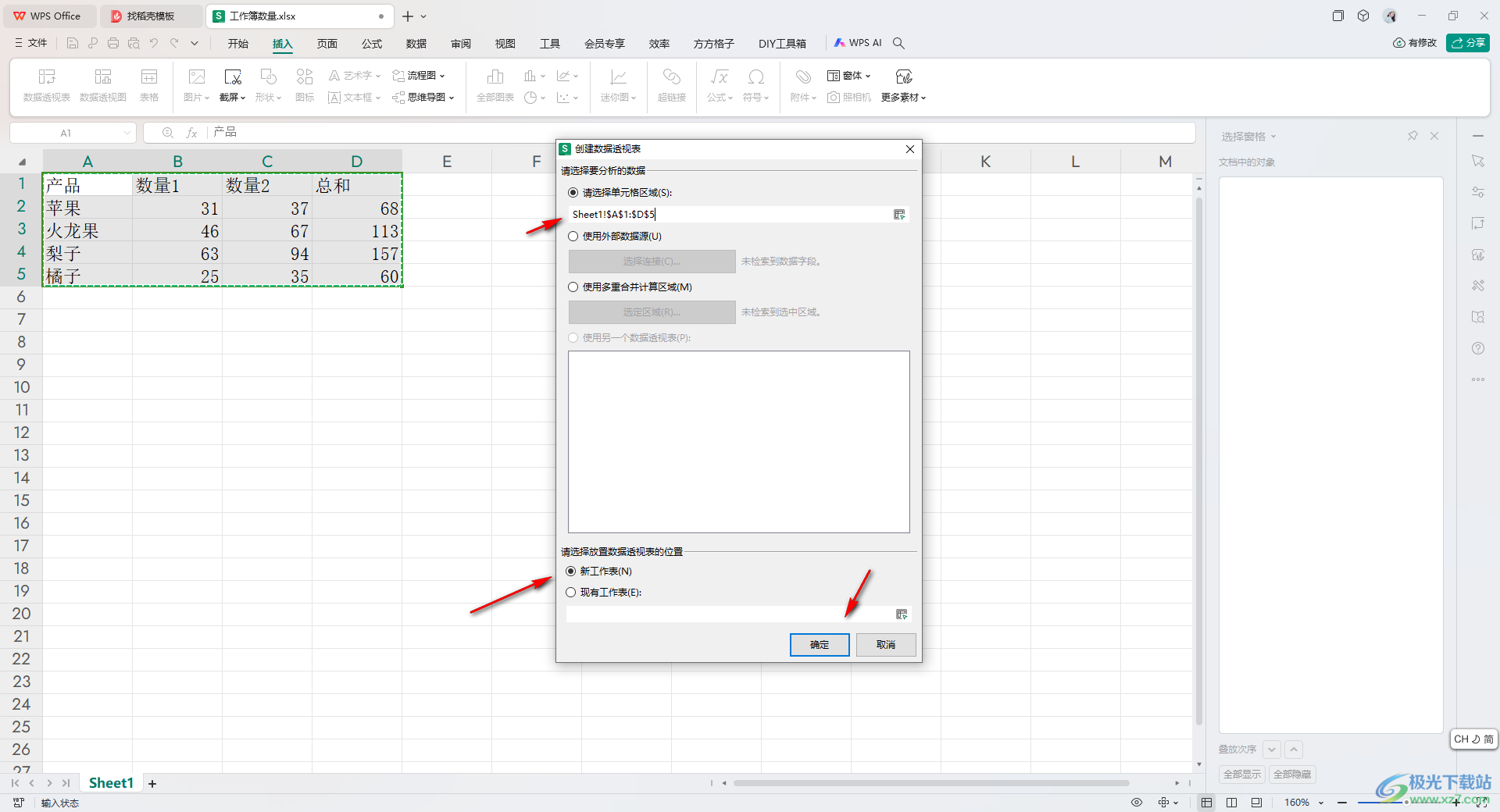Image resolution: width=1500 pixels, height=812 pixels.
Task: Click the zoom magnifier icon in formula bar
Action: (167, 133)
